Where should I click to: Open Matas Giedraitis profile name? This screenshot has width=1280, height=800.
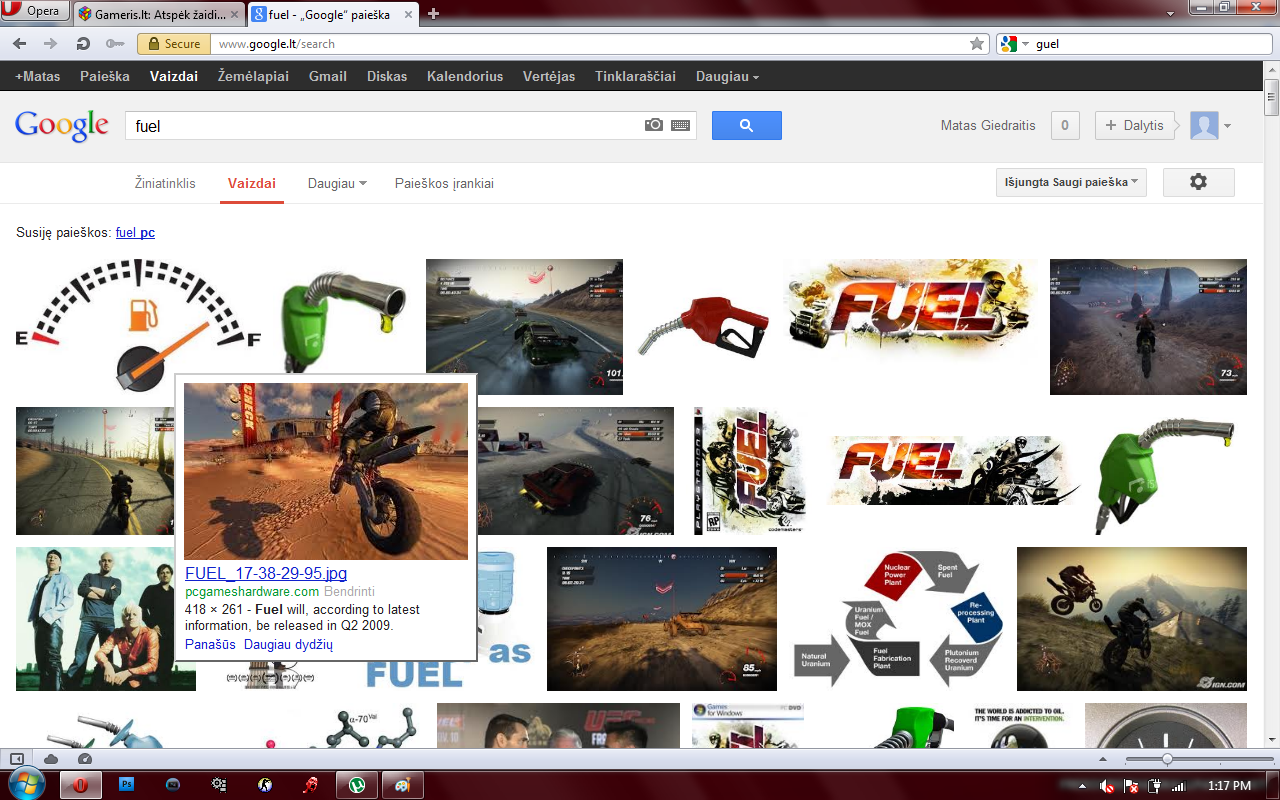coord(988,125)
